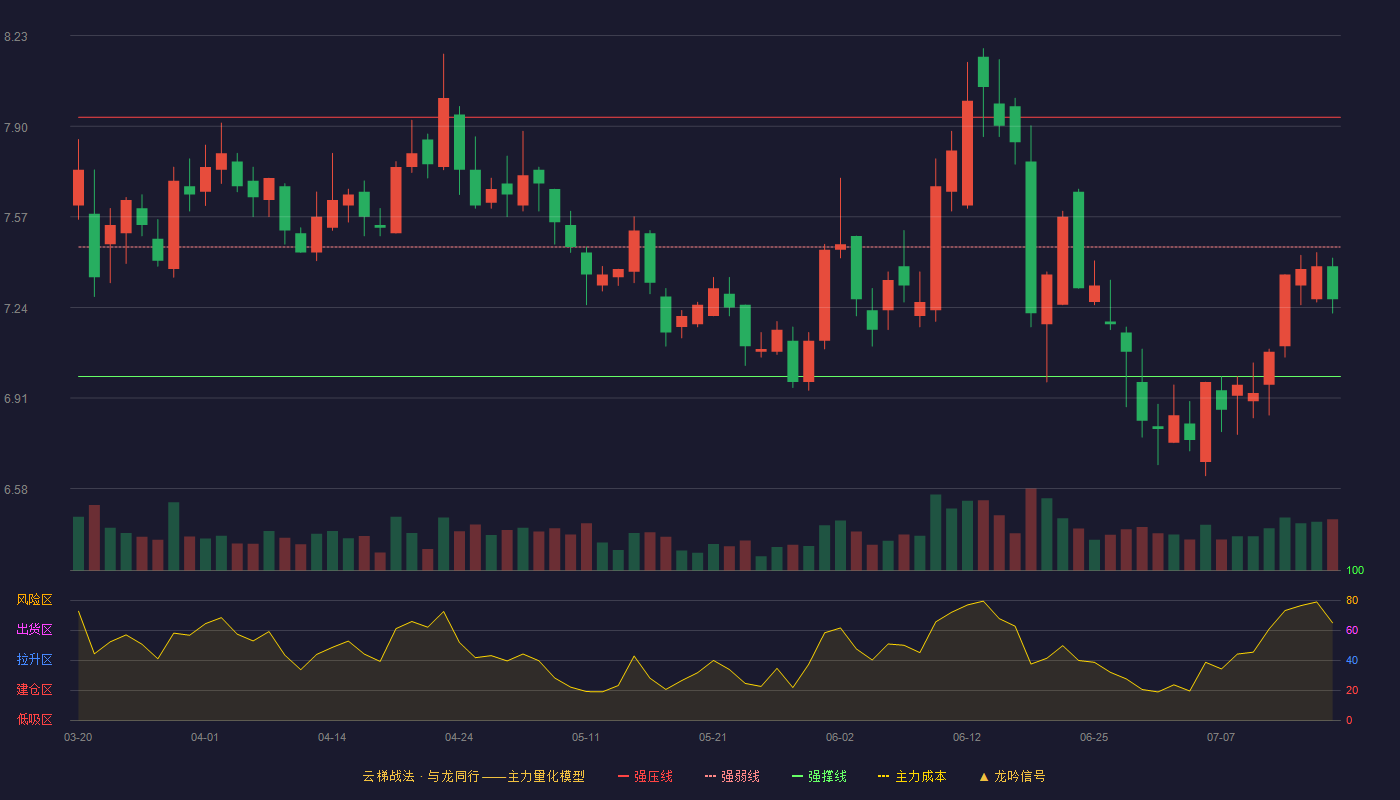Click the dotted pink horizontal line
The height and width of the screenshot is (800, 1400).
coord(709,247)
